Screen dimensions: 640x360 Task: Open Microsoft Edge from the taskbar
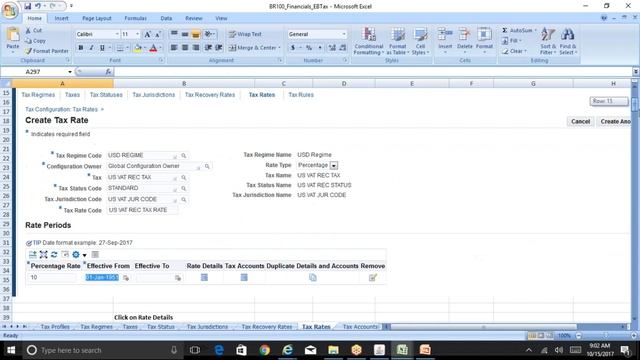[x=219, y=350]
